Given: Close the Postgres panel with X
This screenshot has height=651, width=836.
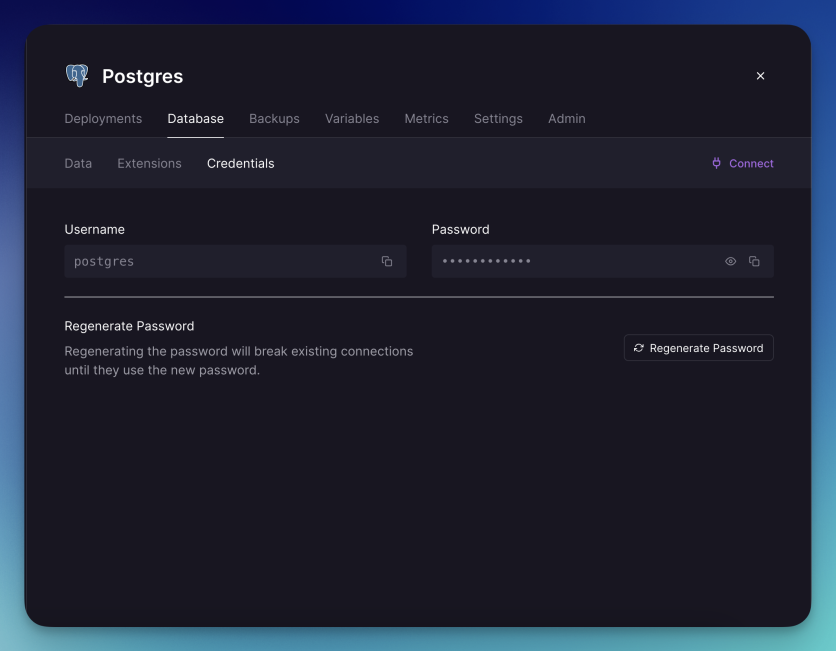Looking at the screenshot, I should point(760,76).
